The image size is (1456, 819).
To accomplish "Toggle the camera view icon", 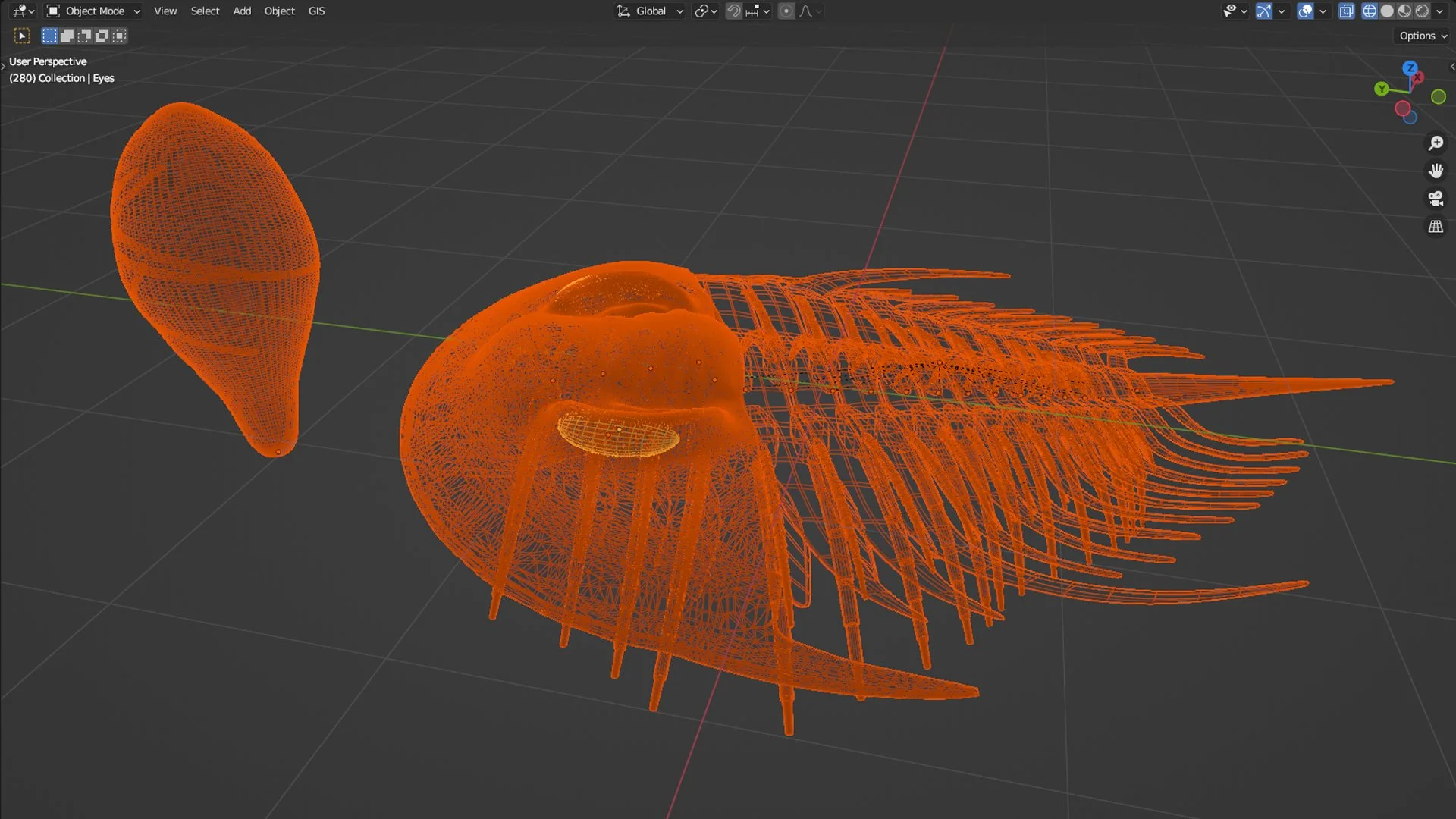I will pos(1436,199).
